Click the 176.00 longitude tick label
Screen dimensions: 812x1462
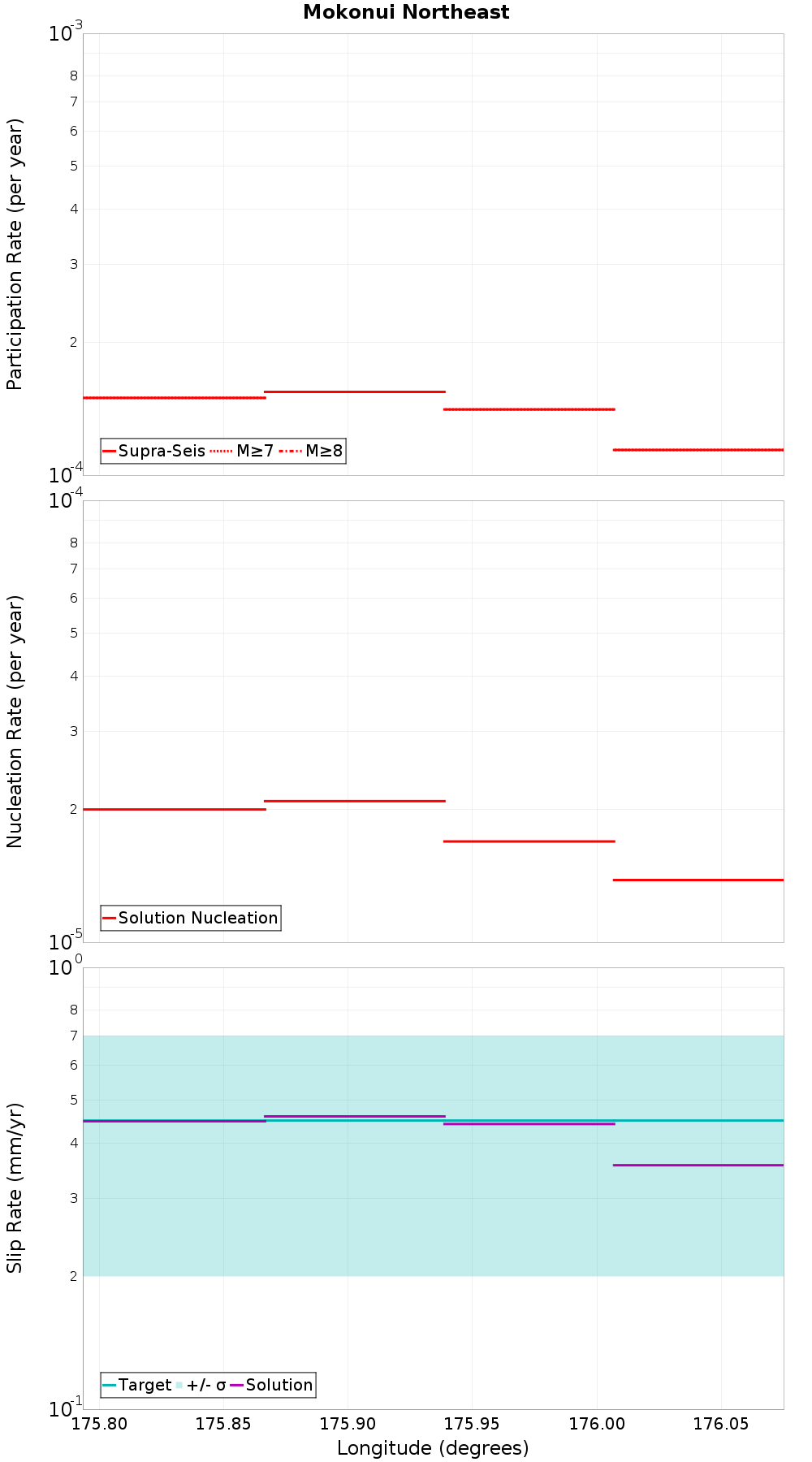coord(597,1423)
